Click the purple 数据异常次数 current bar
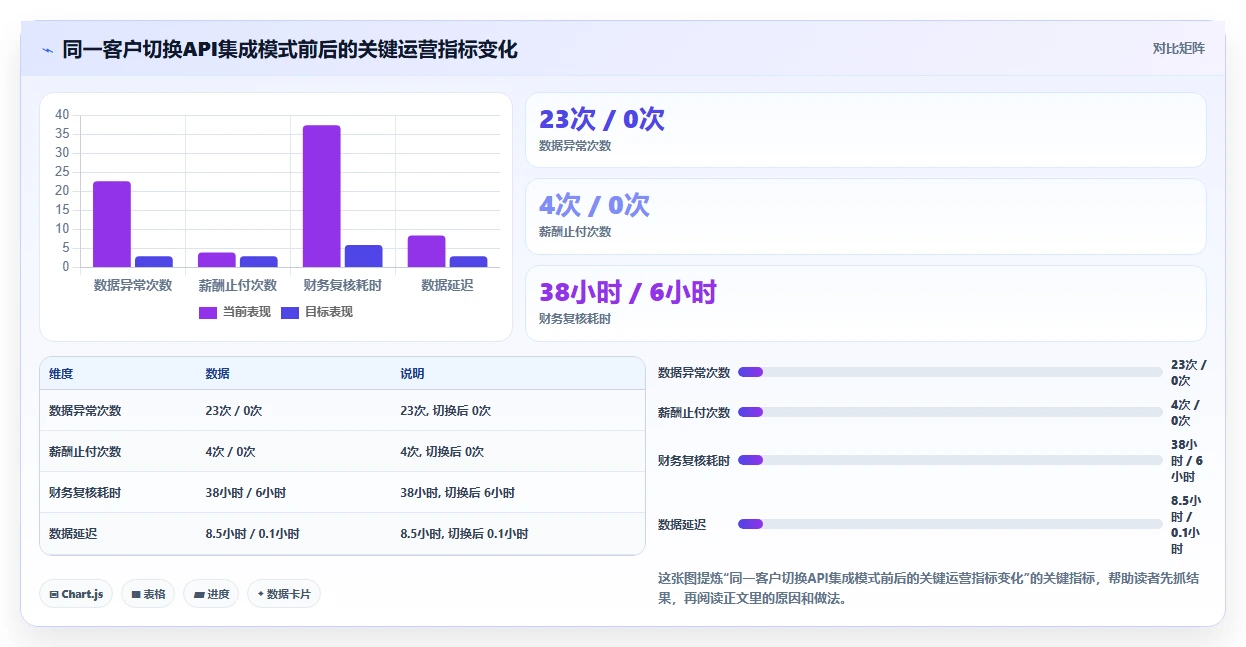Image resolution: width=1246 pixels, height=647 pixels. click(112, 224)
